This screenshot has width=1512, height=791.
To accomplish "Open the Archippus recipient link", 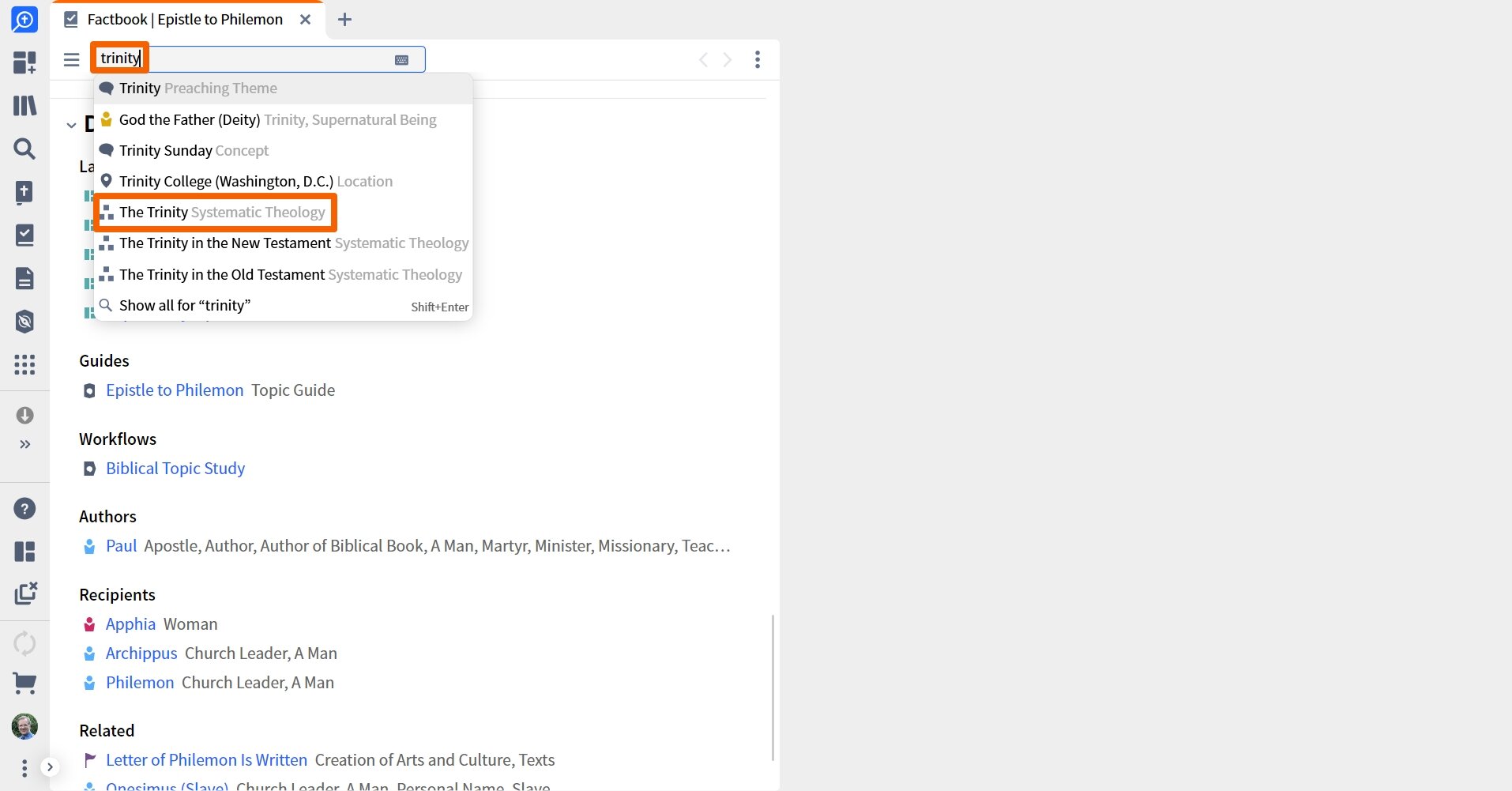I will (x=141, y=654).
